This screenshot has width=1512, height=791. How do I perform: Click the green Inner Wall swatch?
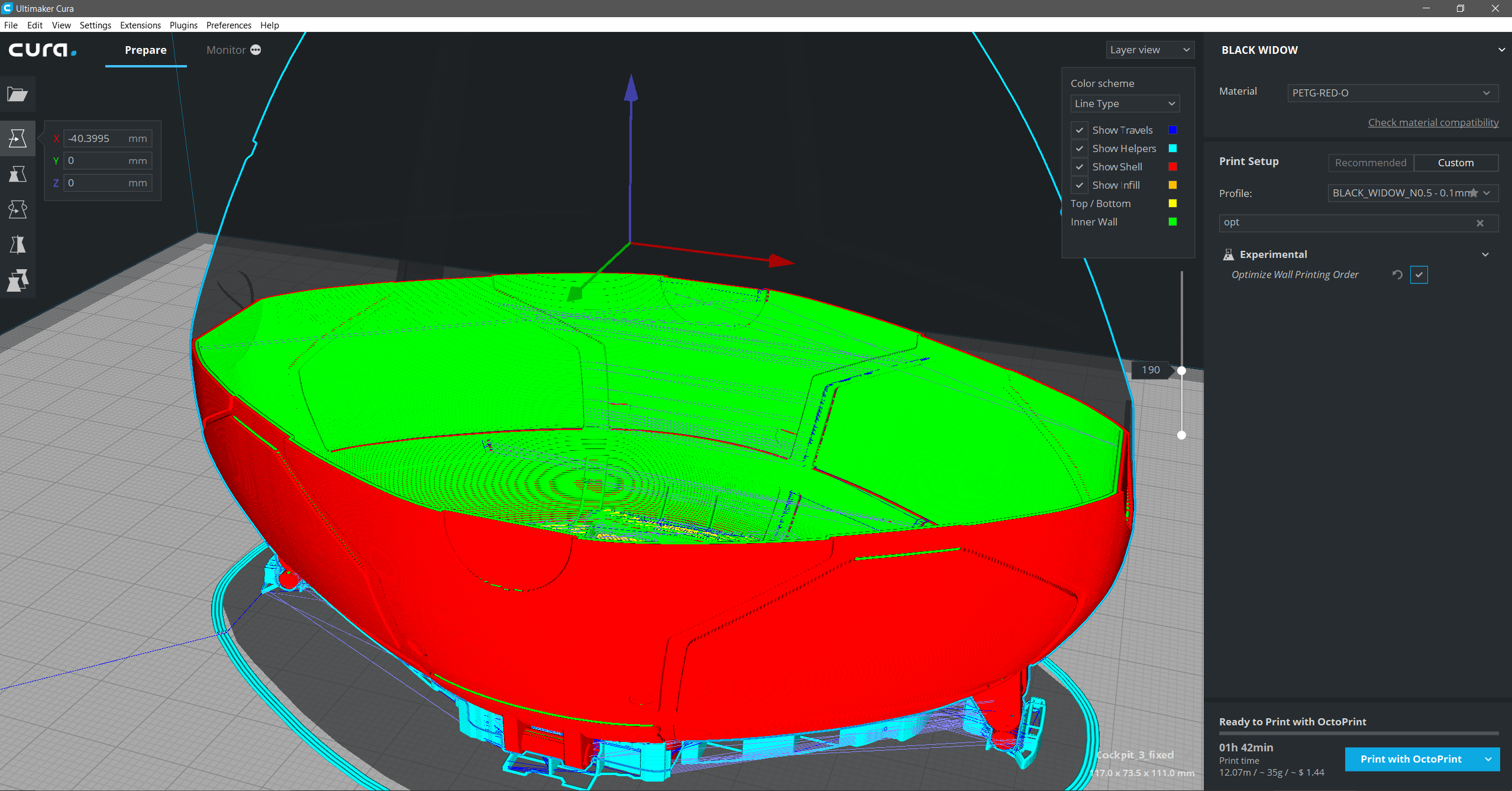pos(1172,222)
